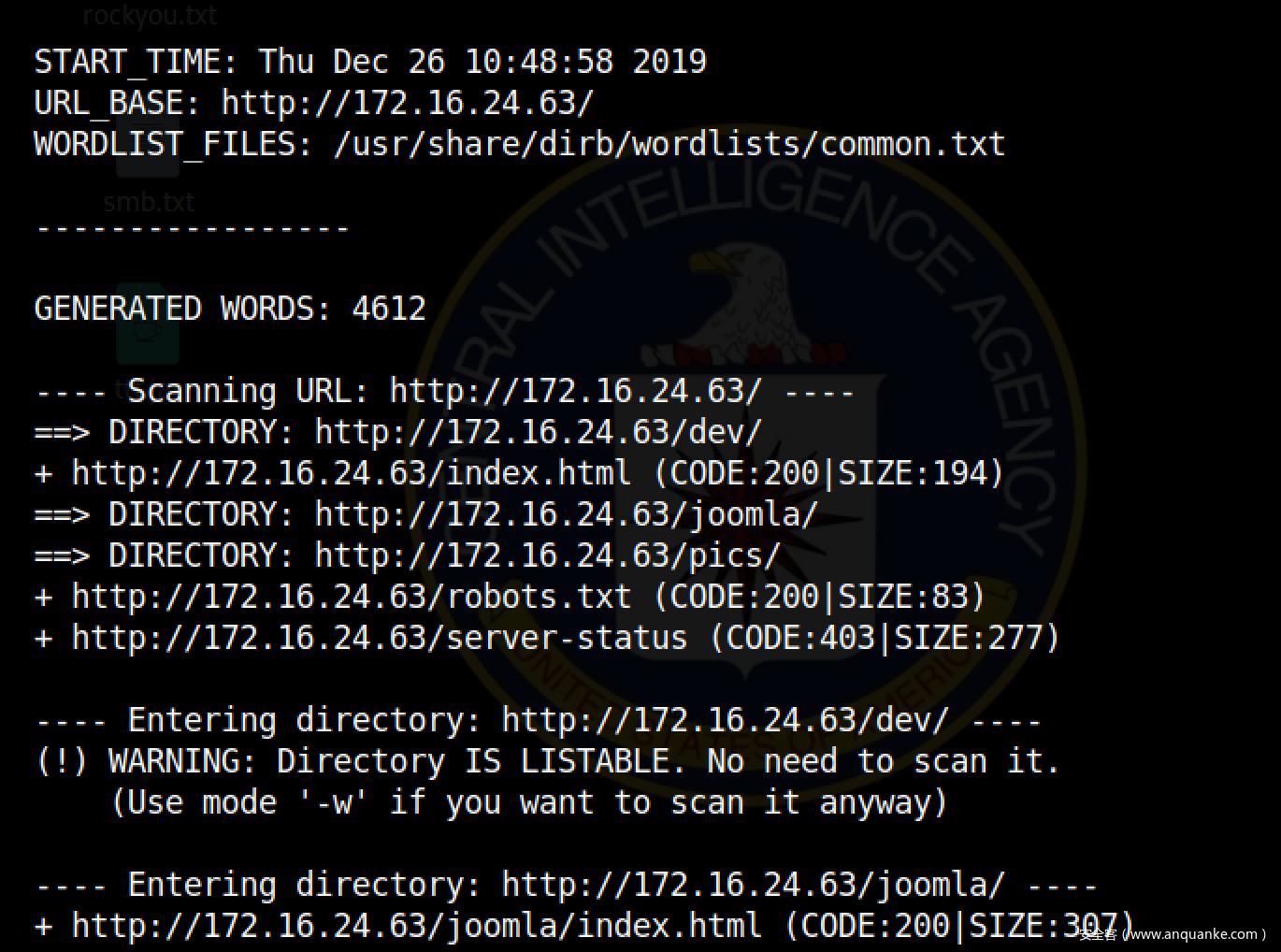Click the '-w' mode option text
The width and height of the screenshot is (1281, 952).
tap(333, 802)
